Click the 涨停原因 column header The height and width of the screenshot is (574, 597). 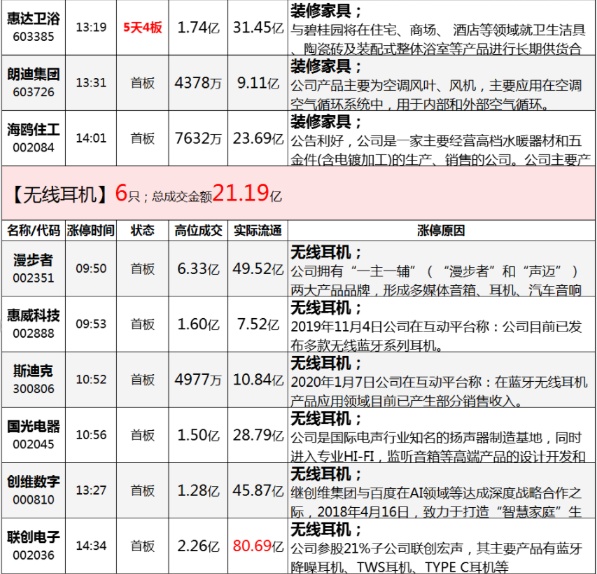point(441,230)
